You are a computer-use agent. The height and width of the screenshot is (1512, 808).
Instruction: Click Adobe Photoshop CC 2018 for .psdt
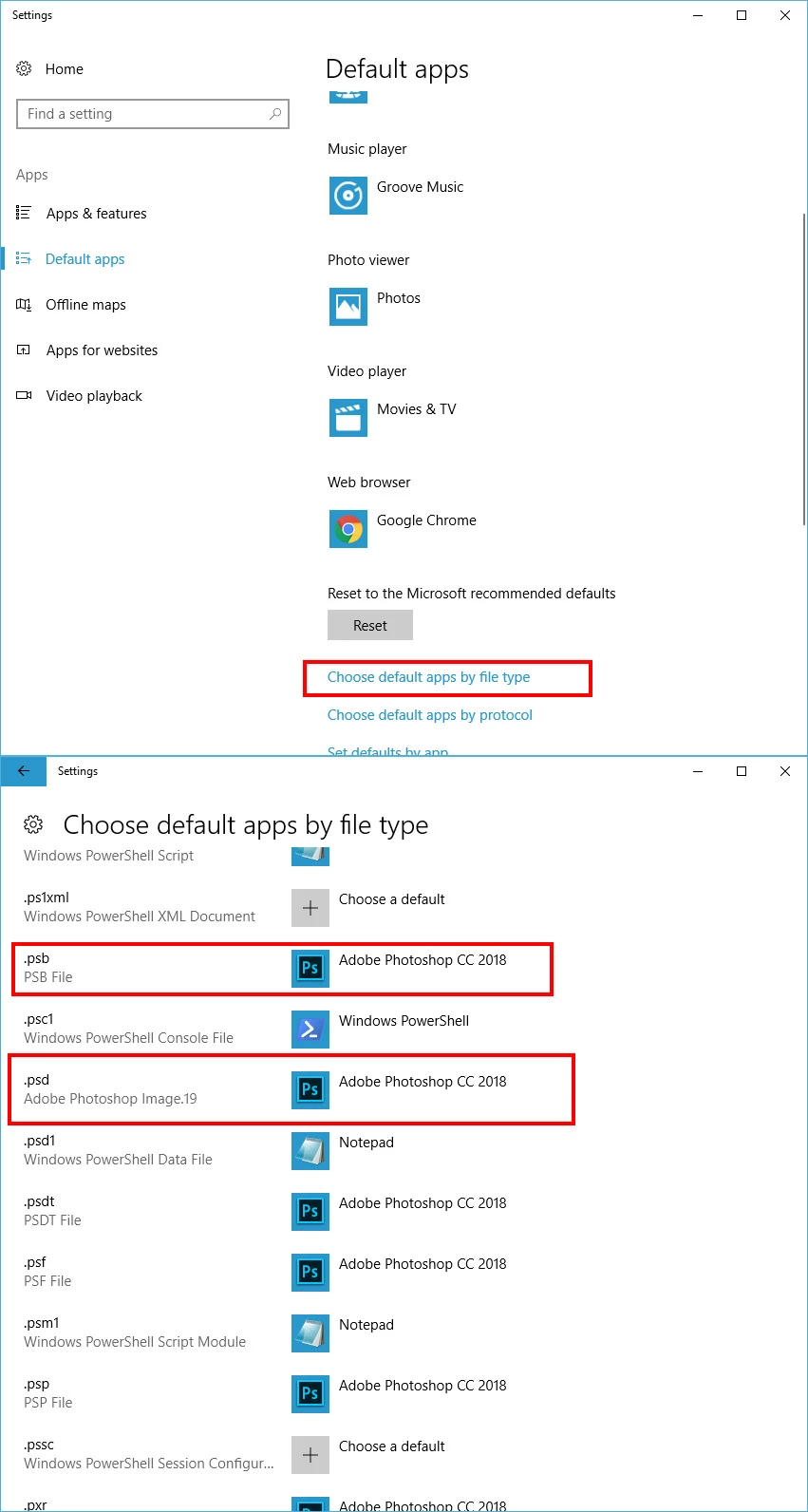[423, 1203]
